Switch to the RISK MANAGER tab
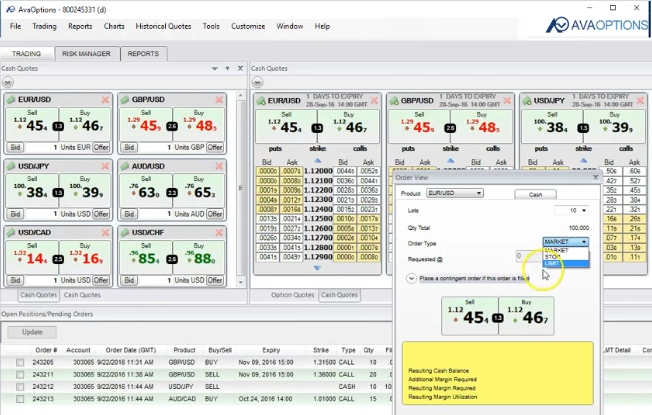 tap(88, 53)
